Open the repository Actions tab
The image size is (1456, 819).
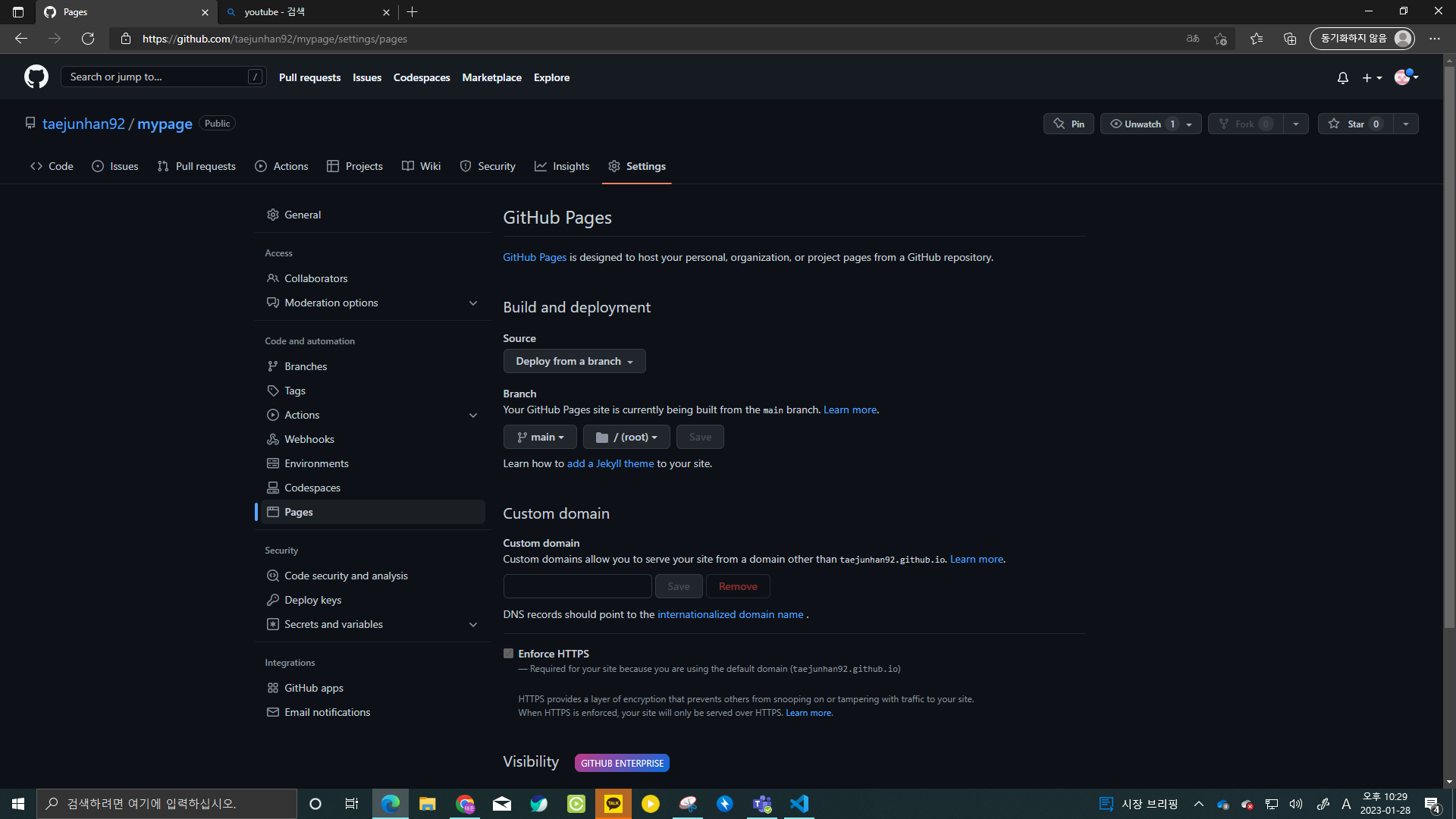pyautogui.click(x=281, y=166)
